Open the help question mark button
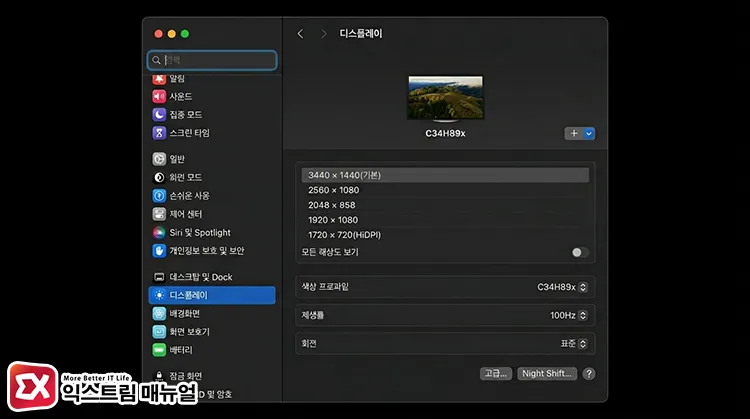 point(589,374)
